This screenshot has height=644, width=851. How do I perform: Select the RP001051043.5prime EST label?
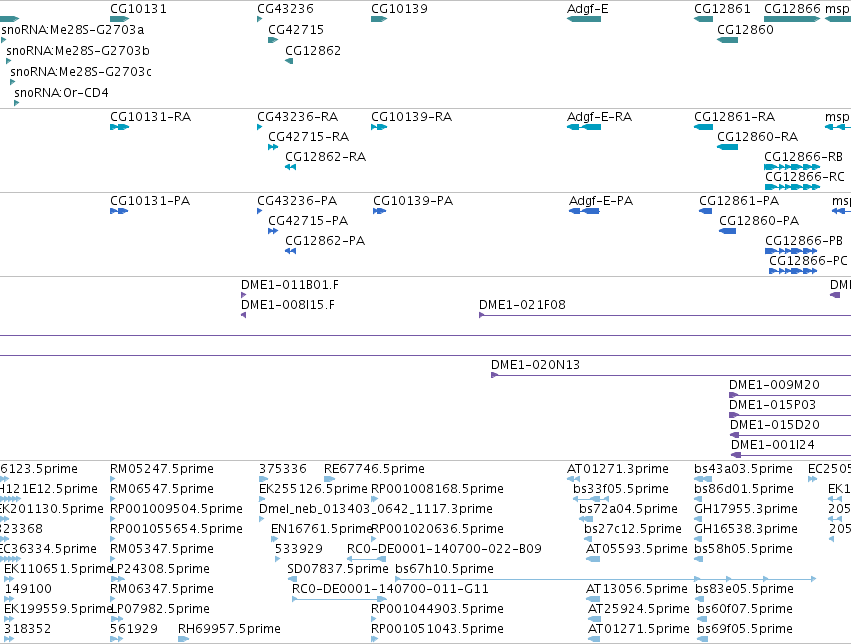pyautogui.click(x=437, y=629)
